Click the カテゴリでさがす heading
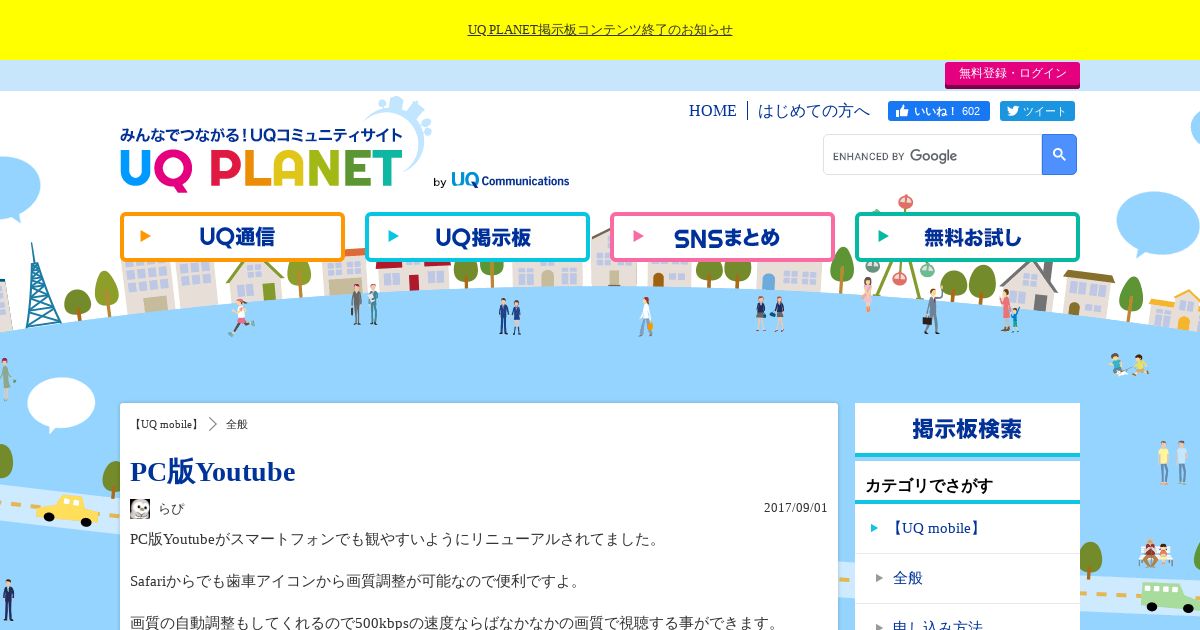 [929, 486]
